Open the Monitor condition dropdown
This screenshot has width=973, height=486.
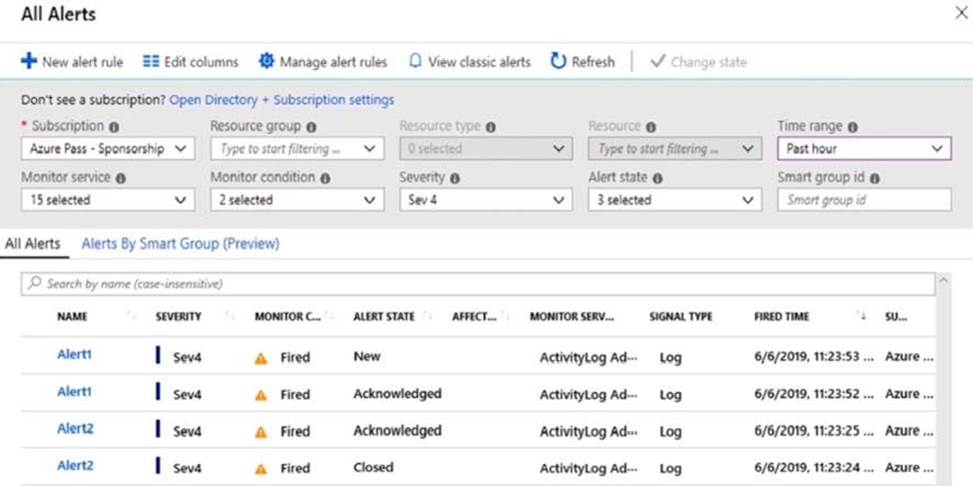point(296,200)
